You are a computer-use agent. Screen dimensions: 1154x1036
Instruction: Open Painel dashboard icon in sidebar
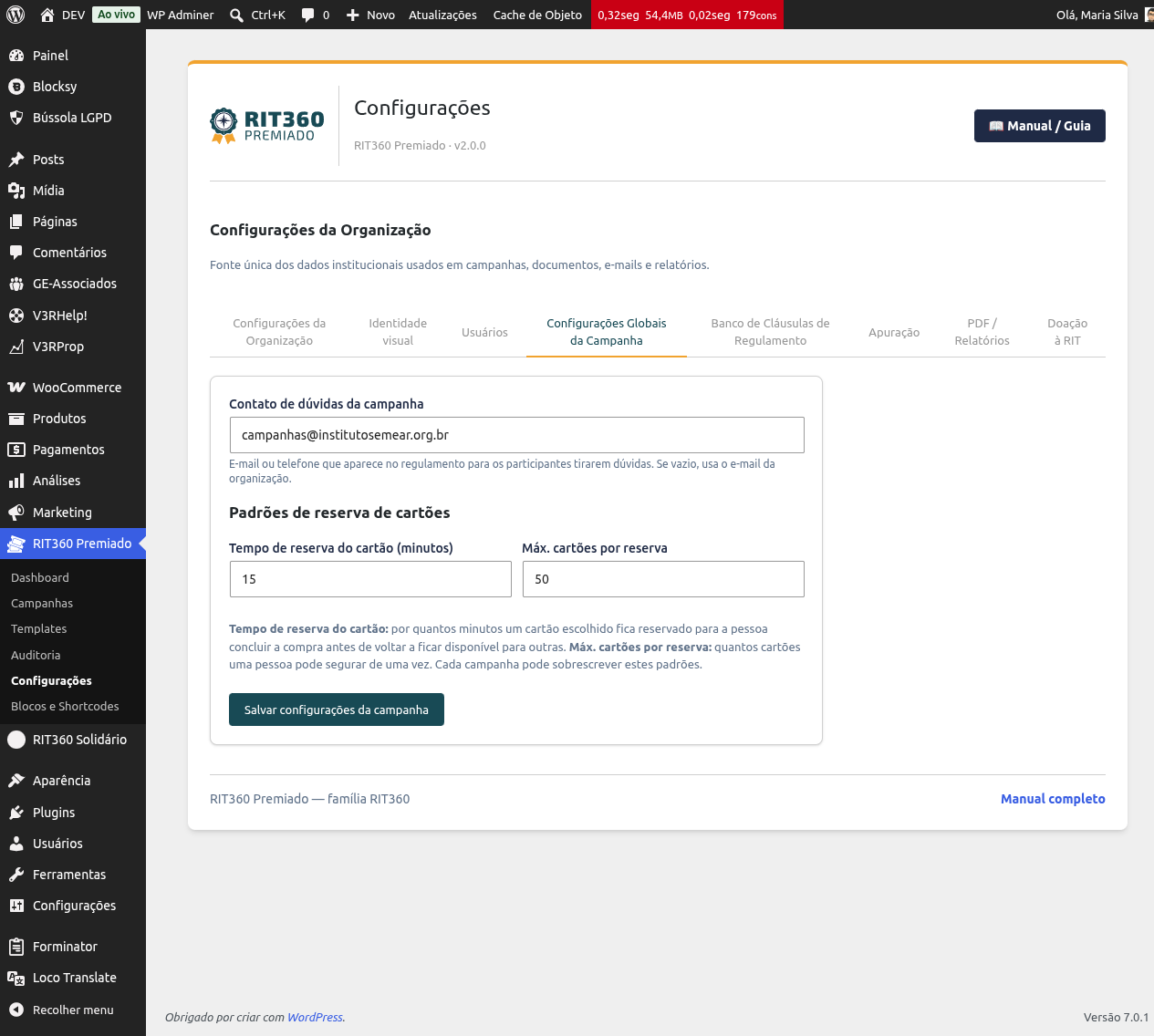(x=16, y=56)
